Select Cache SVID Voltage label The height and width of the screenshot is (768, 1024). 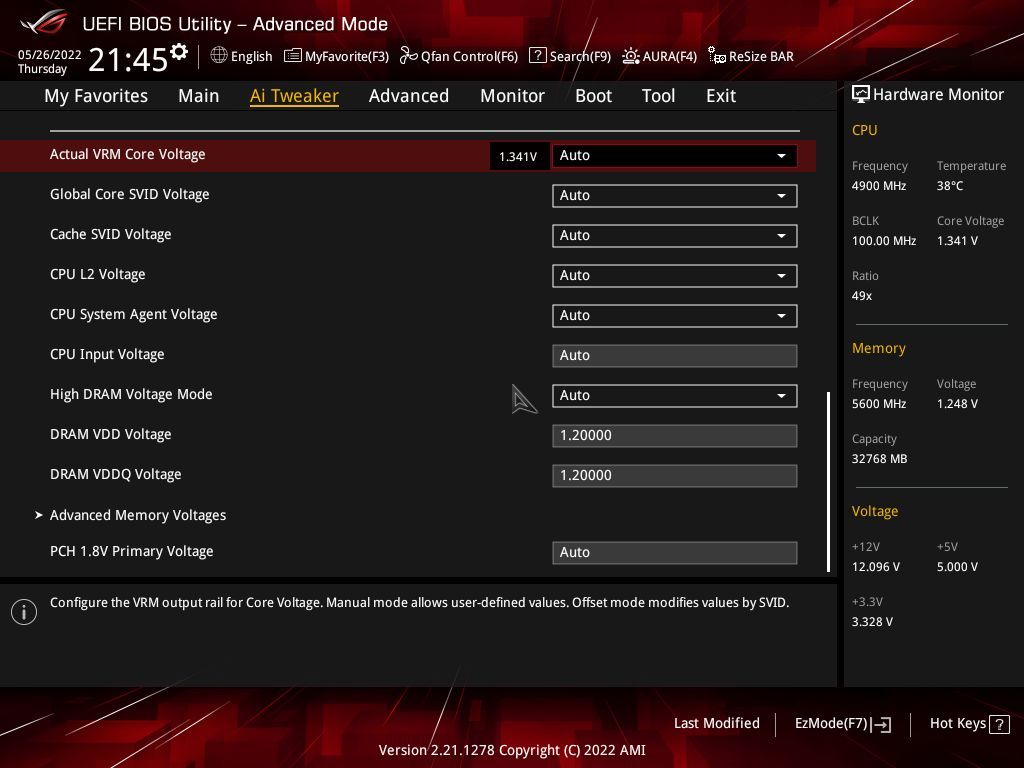coord(110,234)
